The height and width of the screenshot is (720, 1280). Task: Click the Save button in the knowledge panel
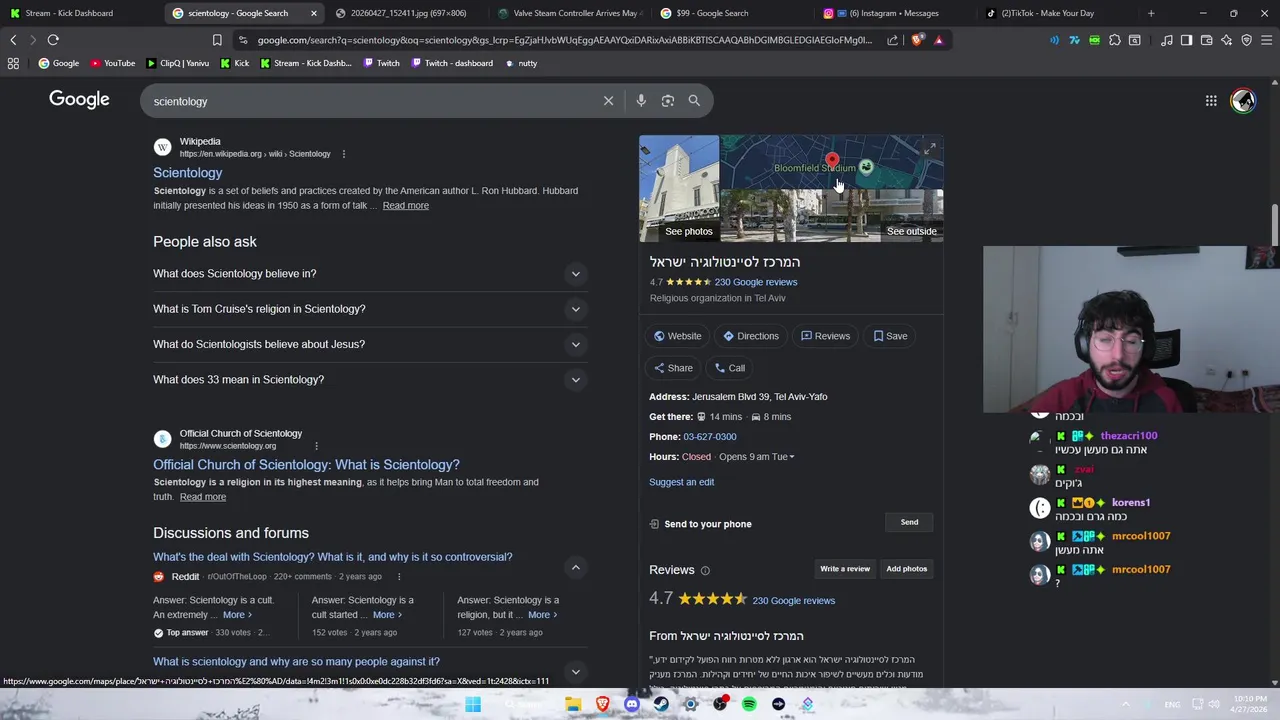pos(890,336)
